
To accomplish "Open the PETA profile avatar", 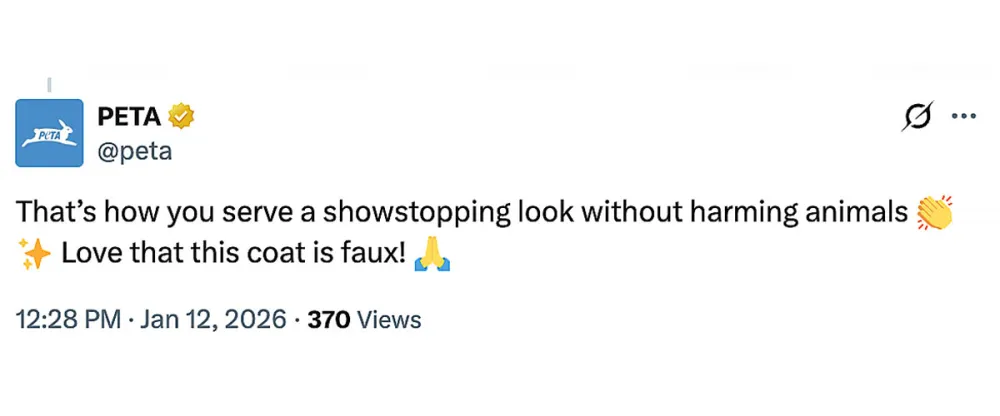I will tap(49, 134).
